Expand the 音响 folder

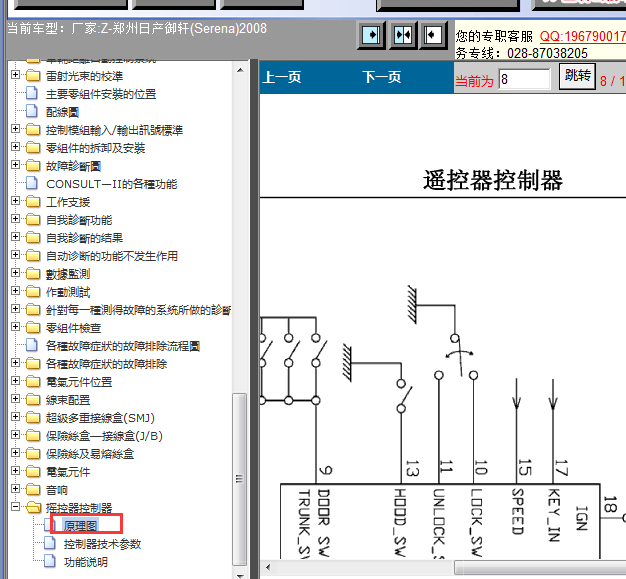click(x=16, y=488)
